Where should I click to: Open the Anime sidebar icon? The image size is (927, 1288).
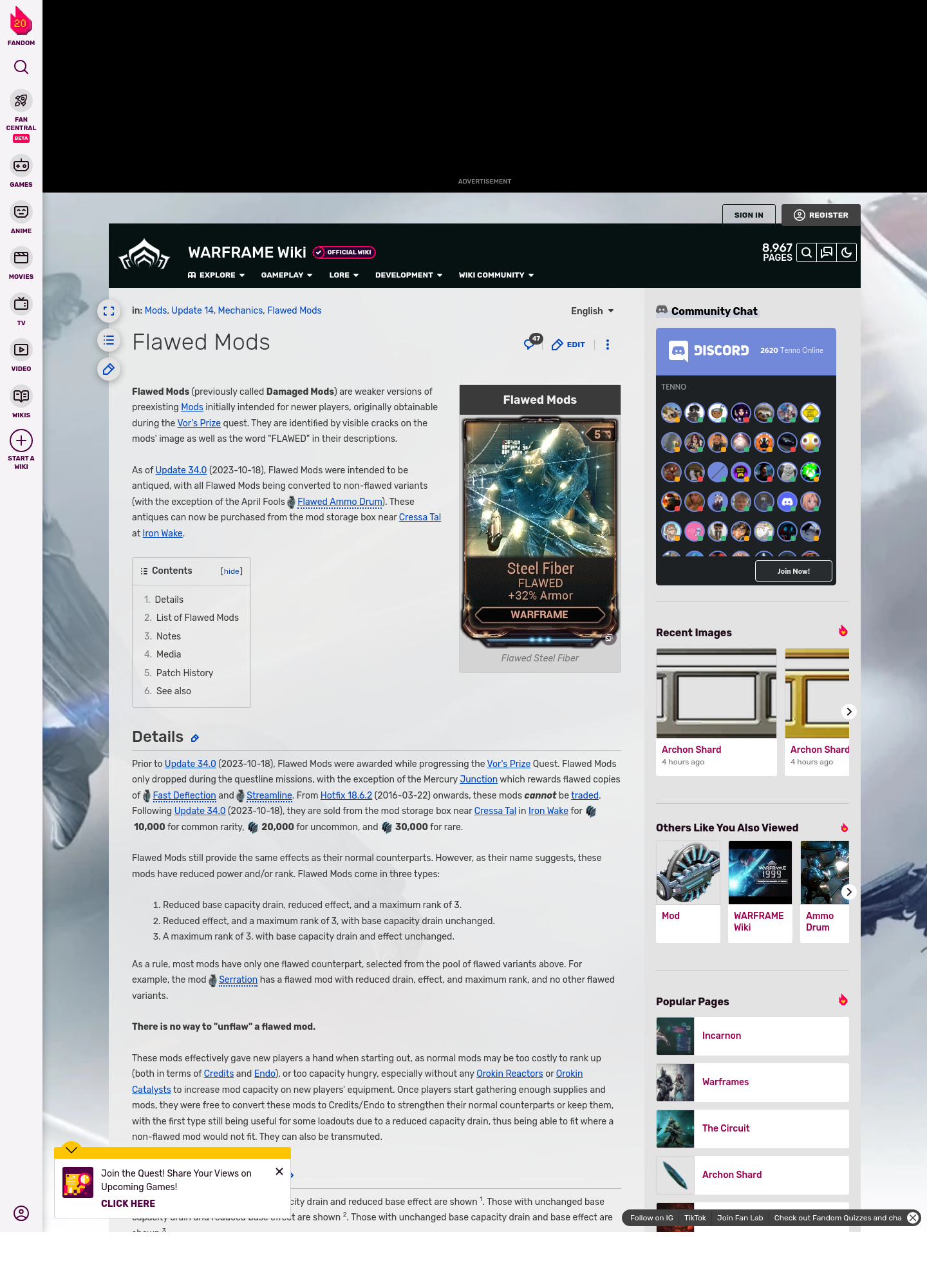pyautogui.click(x=21, y=212)
